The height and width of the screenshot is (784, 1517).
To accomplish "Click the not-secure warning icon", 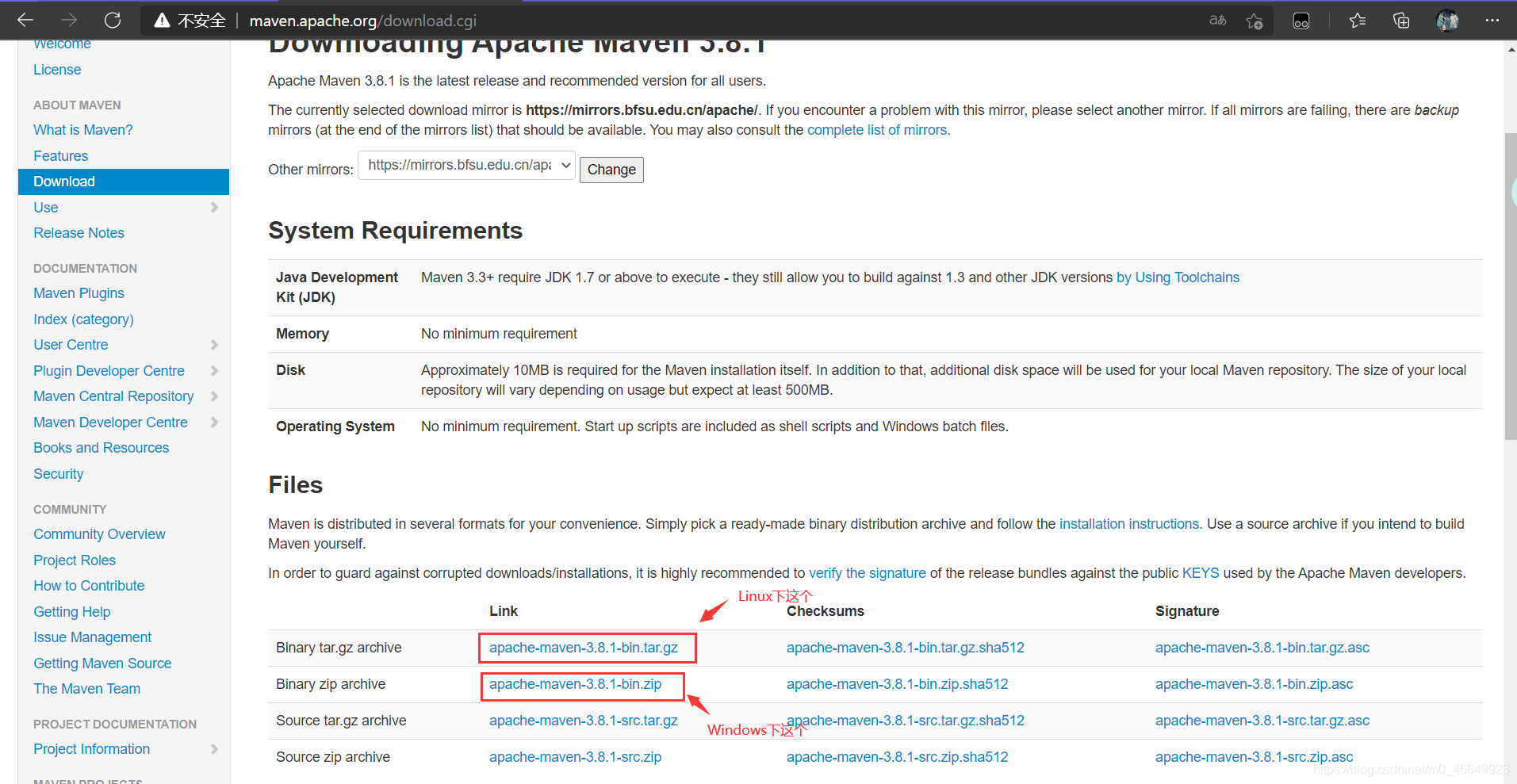I will coord(162,21).
